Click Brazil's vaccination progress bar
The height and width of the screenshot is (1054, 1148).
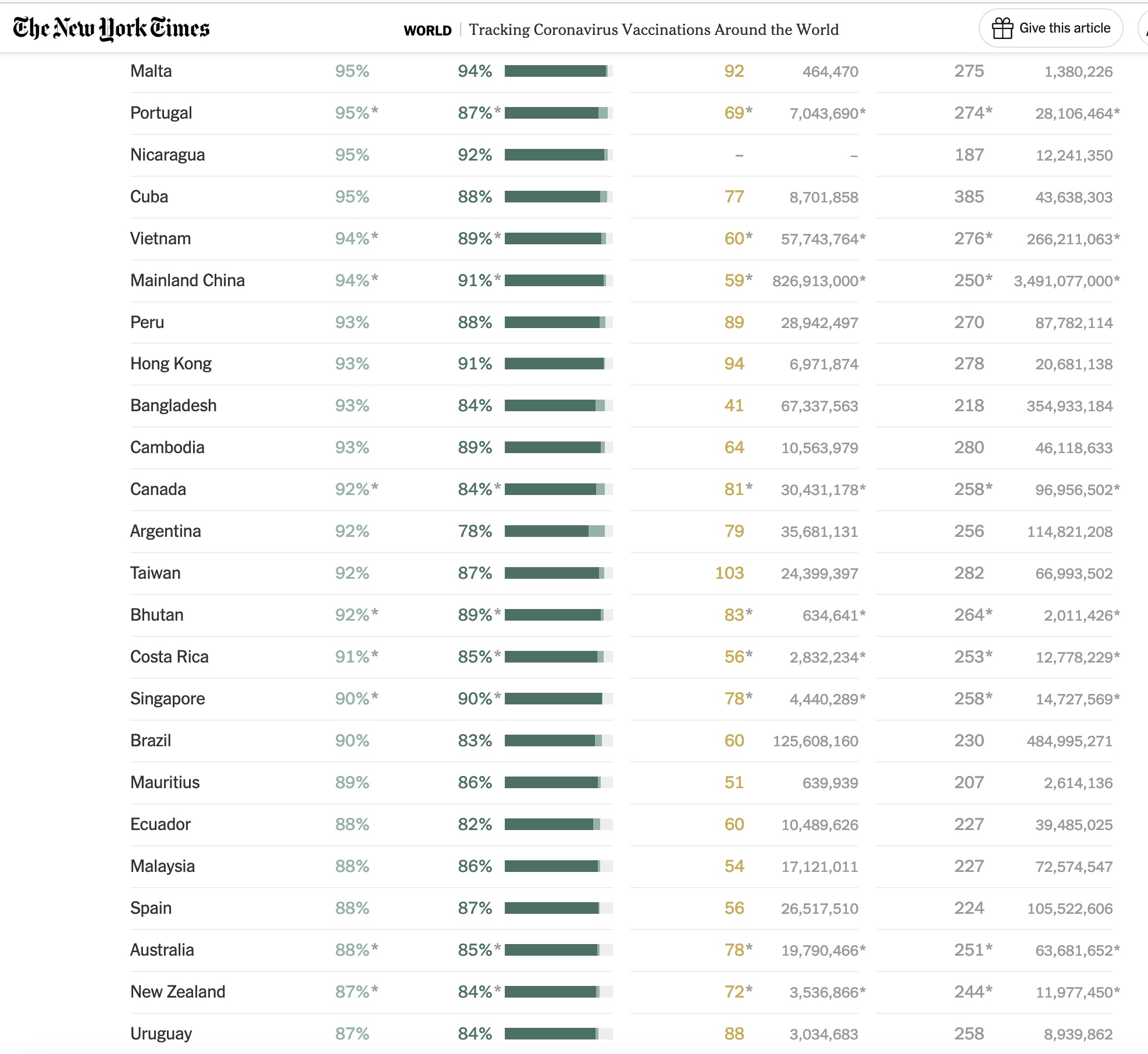click(x=558, y=740)
